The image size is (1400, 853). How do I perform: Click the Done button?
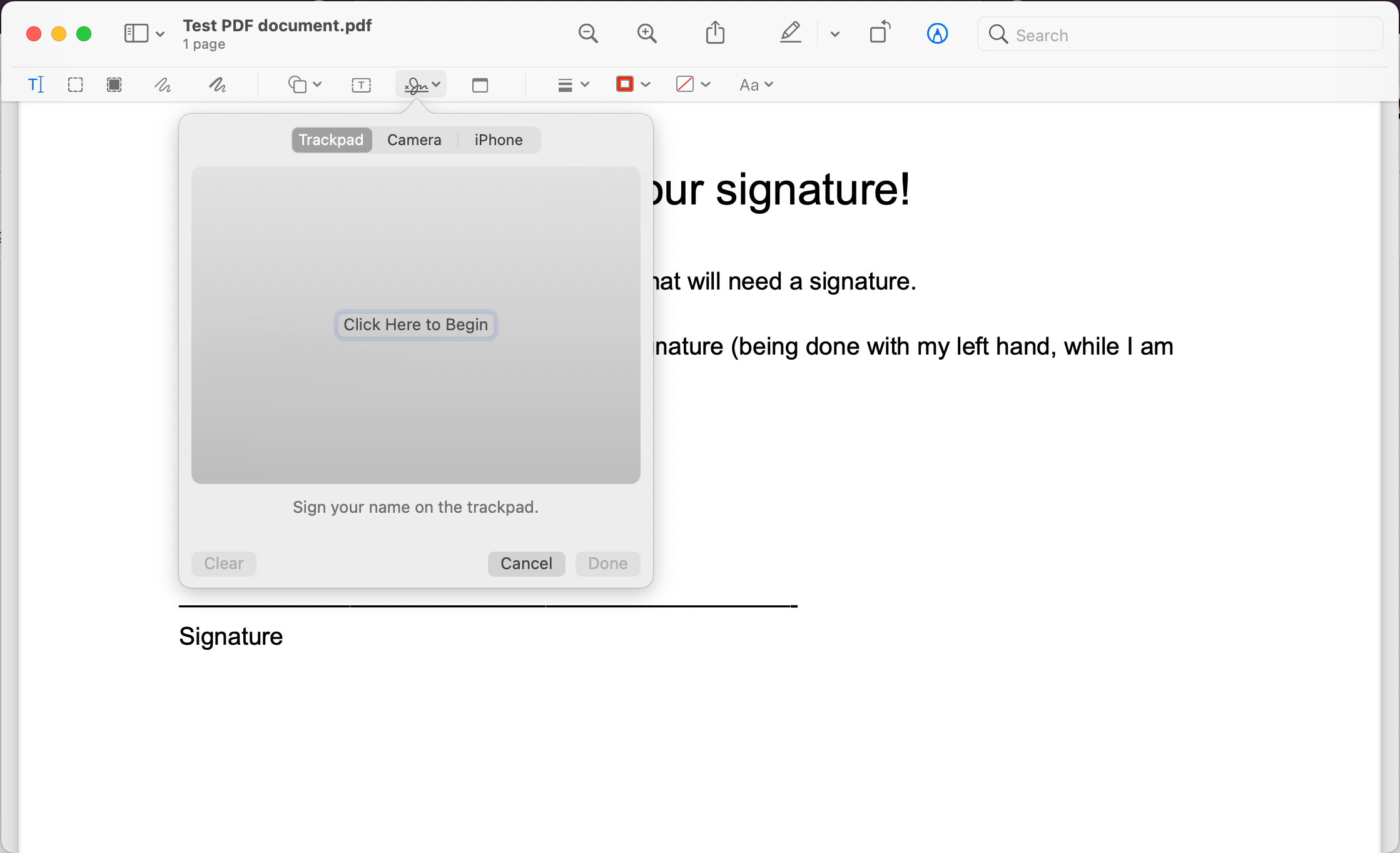tap(607, 563)
